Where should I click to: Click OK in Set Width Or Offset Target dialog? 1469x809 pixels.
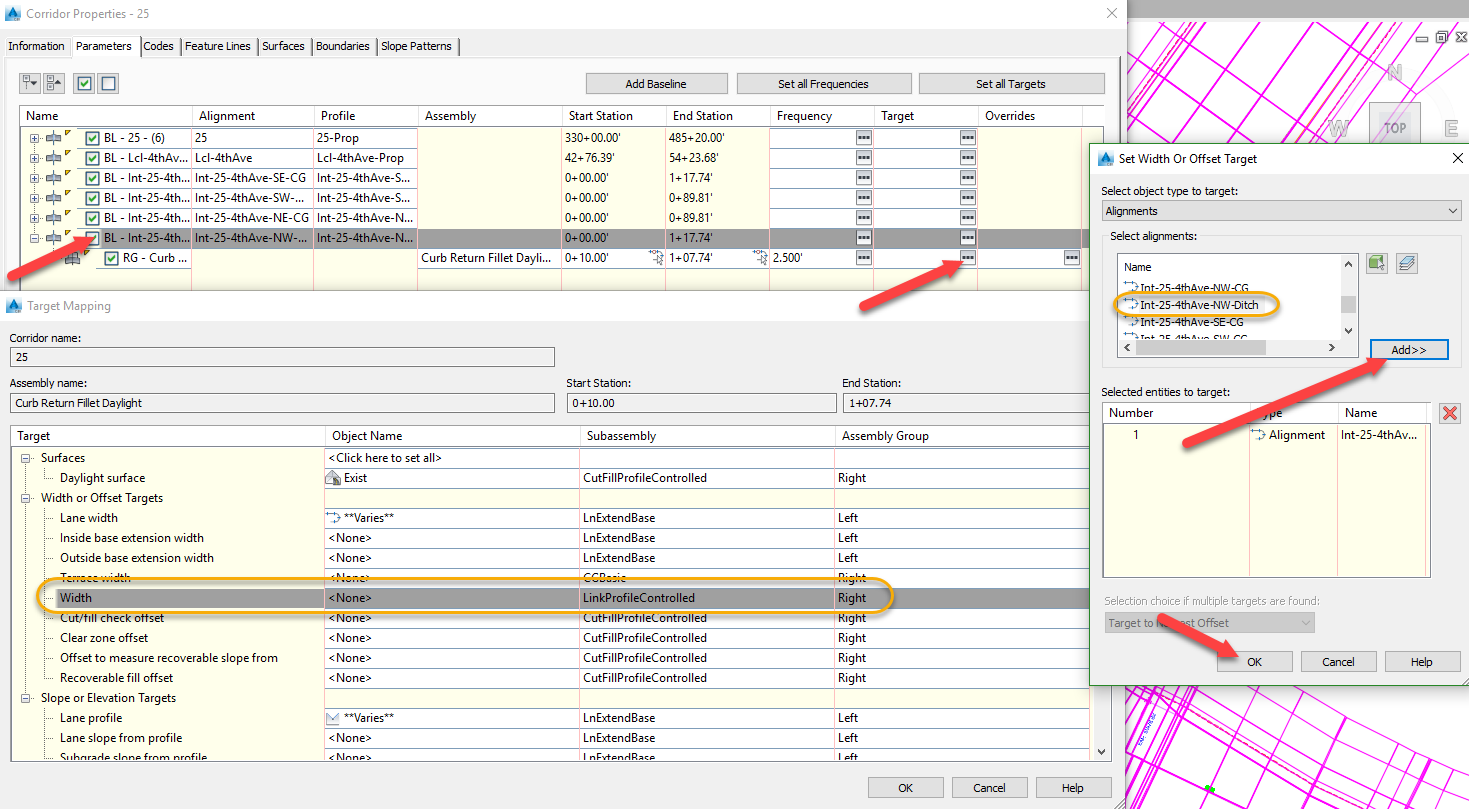click(1254, 662)
